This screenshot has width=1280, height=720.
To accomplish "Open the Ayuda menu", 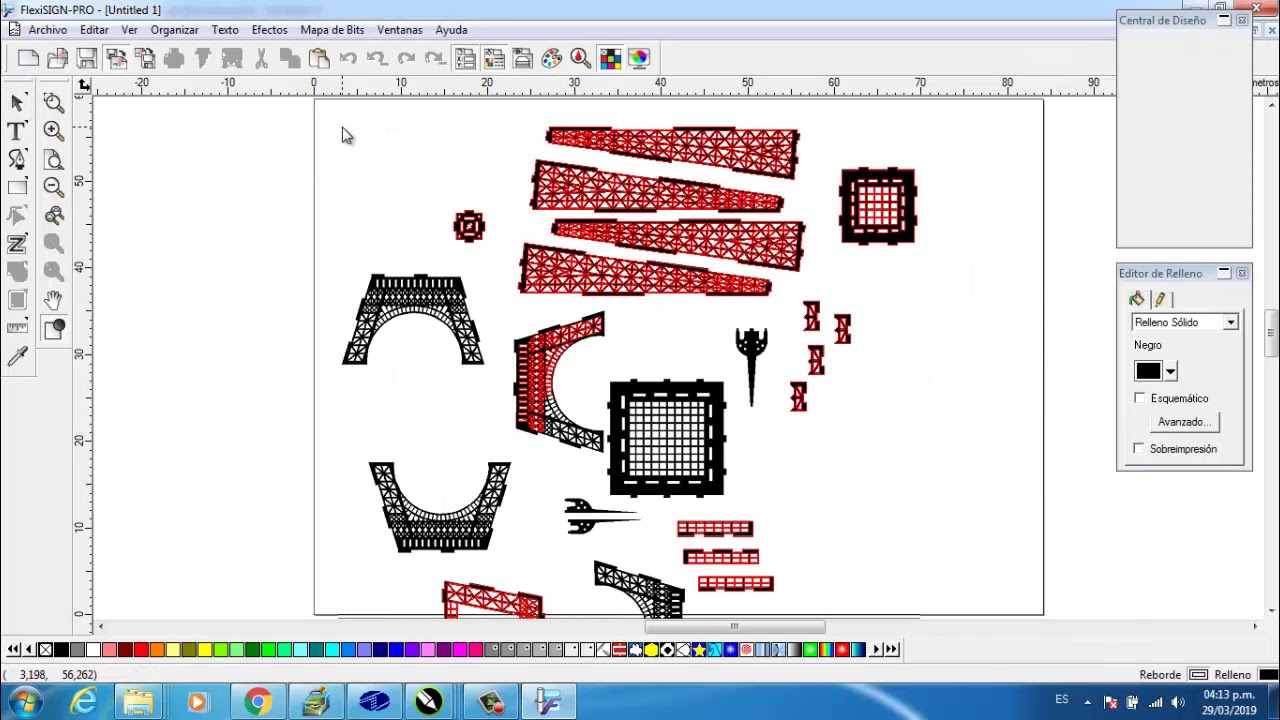I will (x=451, y=30).
